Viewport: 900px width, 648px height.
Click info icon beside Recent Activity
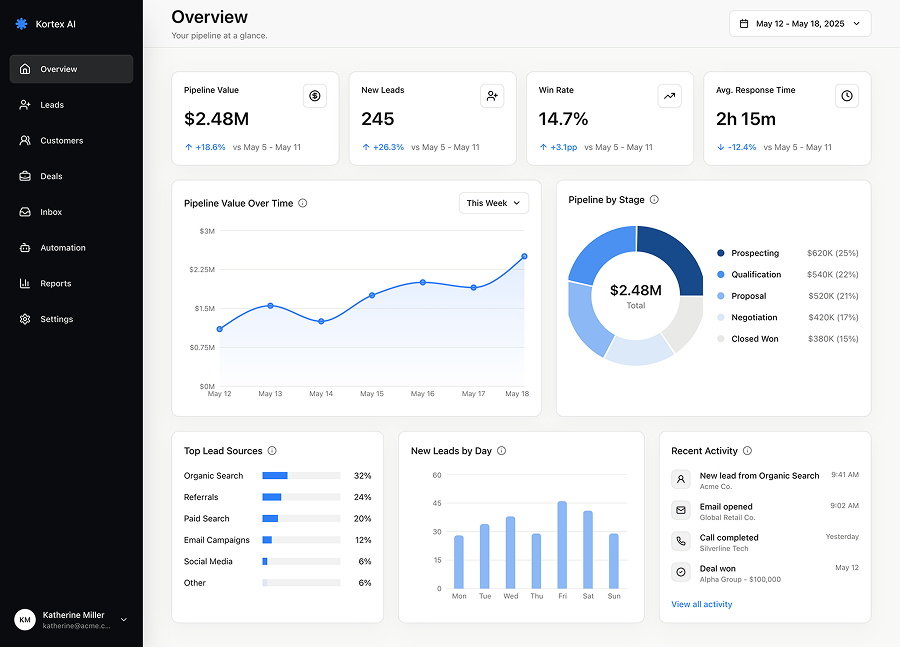point(747,451)
